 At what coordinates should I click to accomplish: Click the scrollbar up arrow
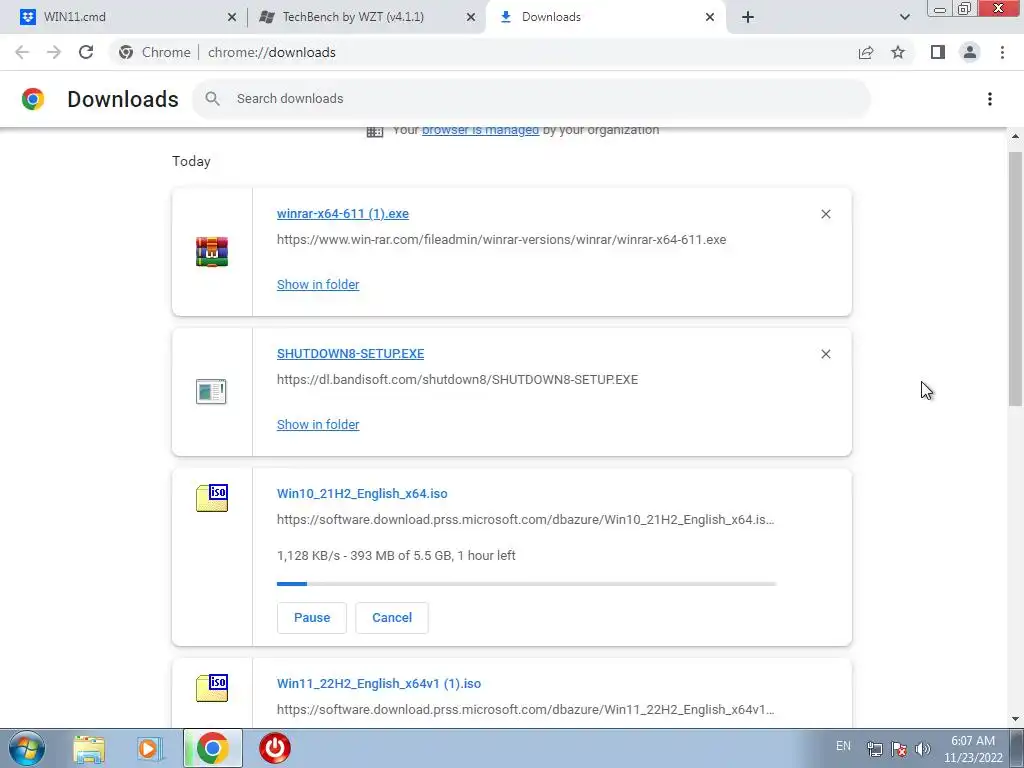tap(1015, 136)
